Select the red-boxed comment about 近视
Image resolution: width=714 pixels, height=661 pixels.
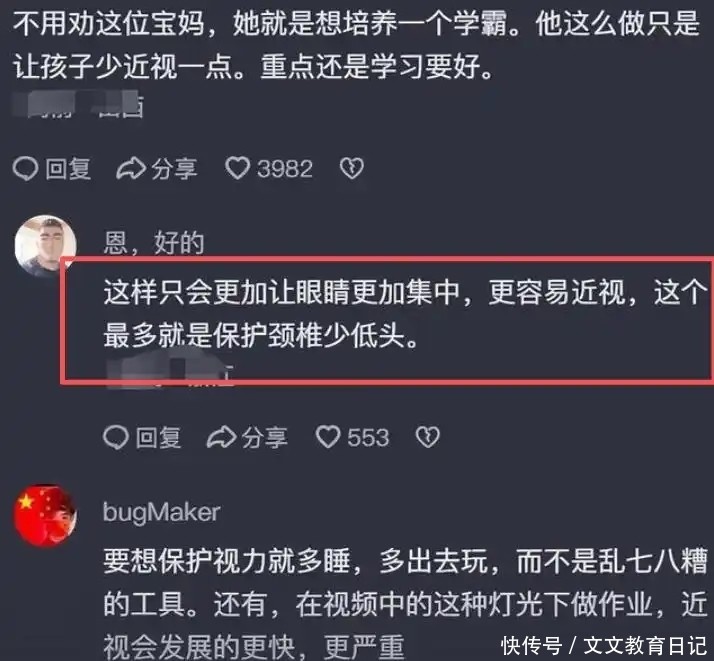click(405, 314)
